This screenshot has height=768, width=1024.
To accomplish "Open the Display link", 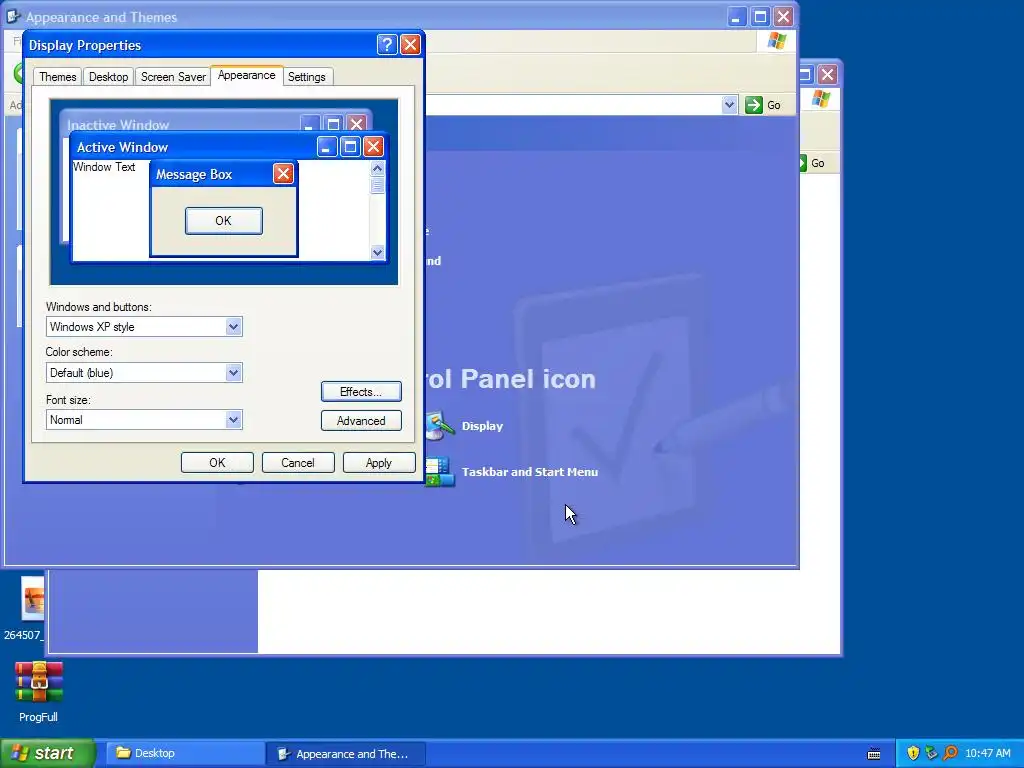I will (482, 426).
